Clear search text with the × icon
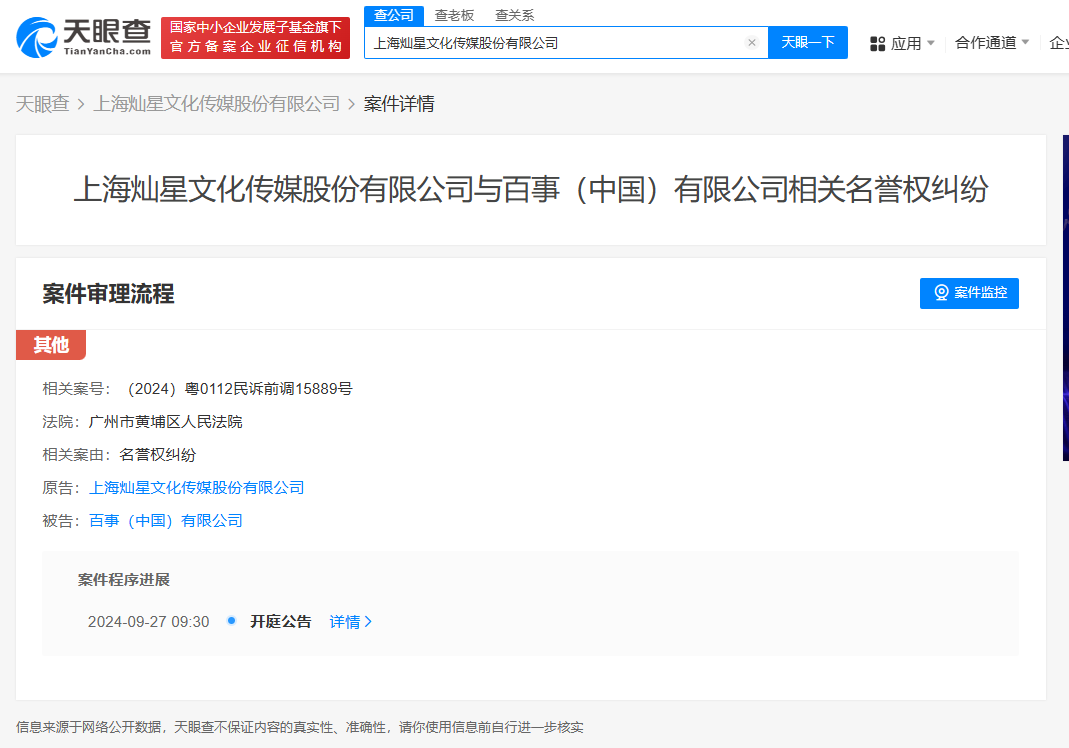 (752, 42)
